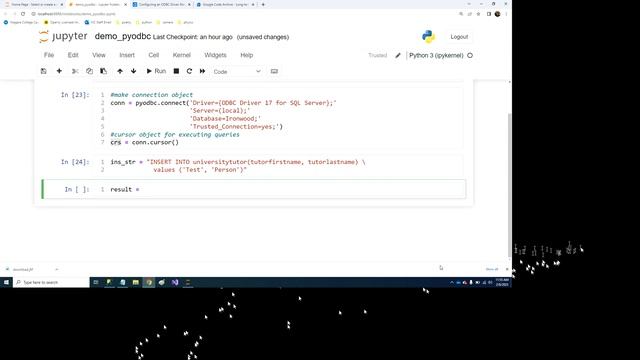This screenshot has height=360, width=640.
Task: Move selected cell up arrow
Action: click(120, 71)
